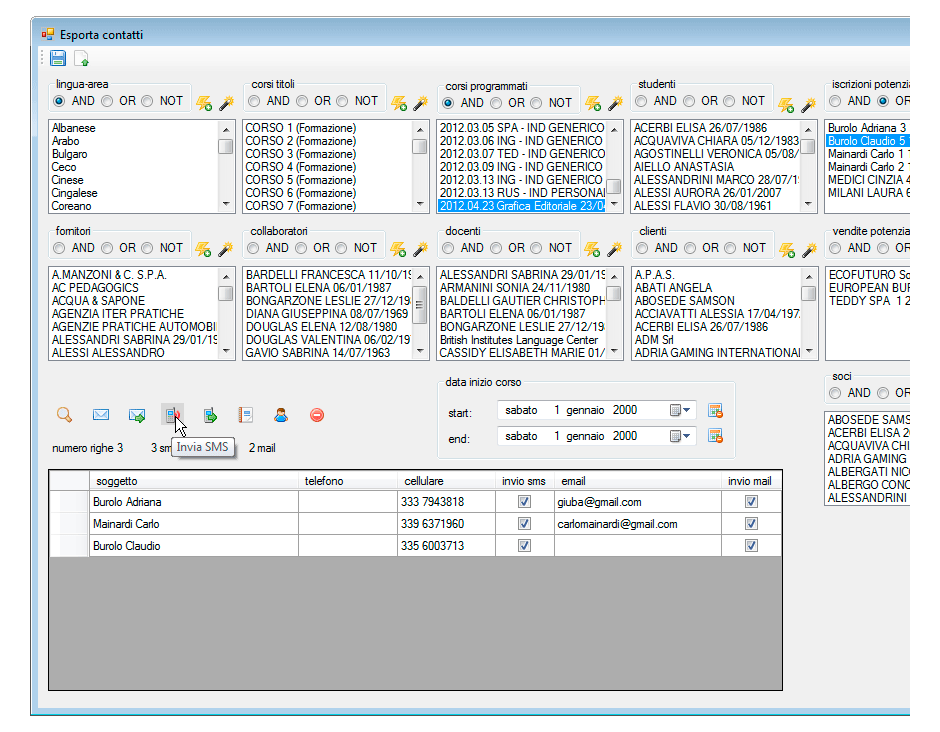This screenshot has height=732, width=940.
Task: Click the magic wand icon for clienti
Action: pos(809,249)
